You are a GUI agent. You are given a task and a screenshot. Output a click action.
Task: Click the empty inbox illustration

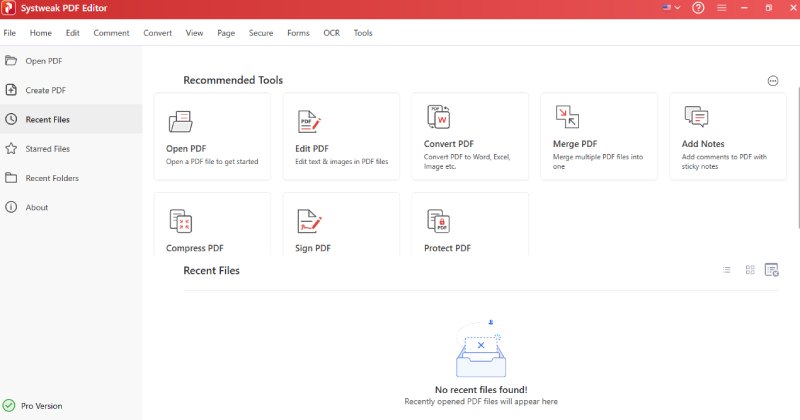481,349
